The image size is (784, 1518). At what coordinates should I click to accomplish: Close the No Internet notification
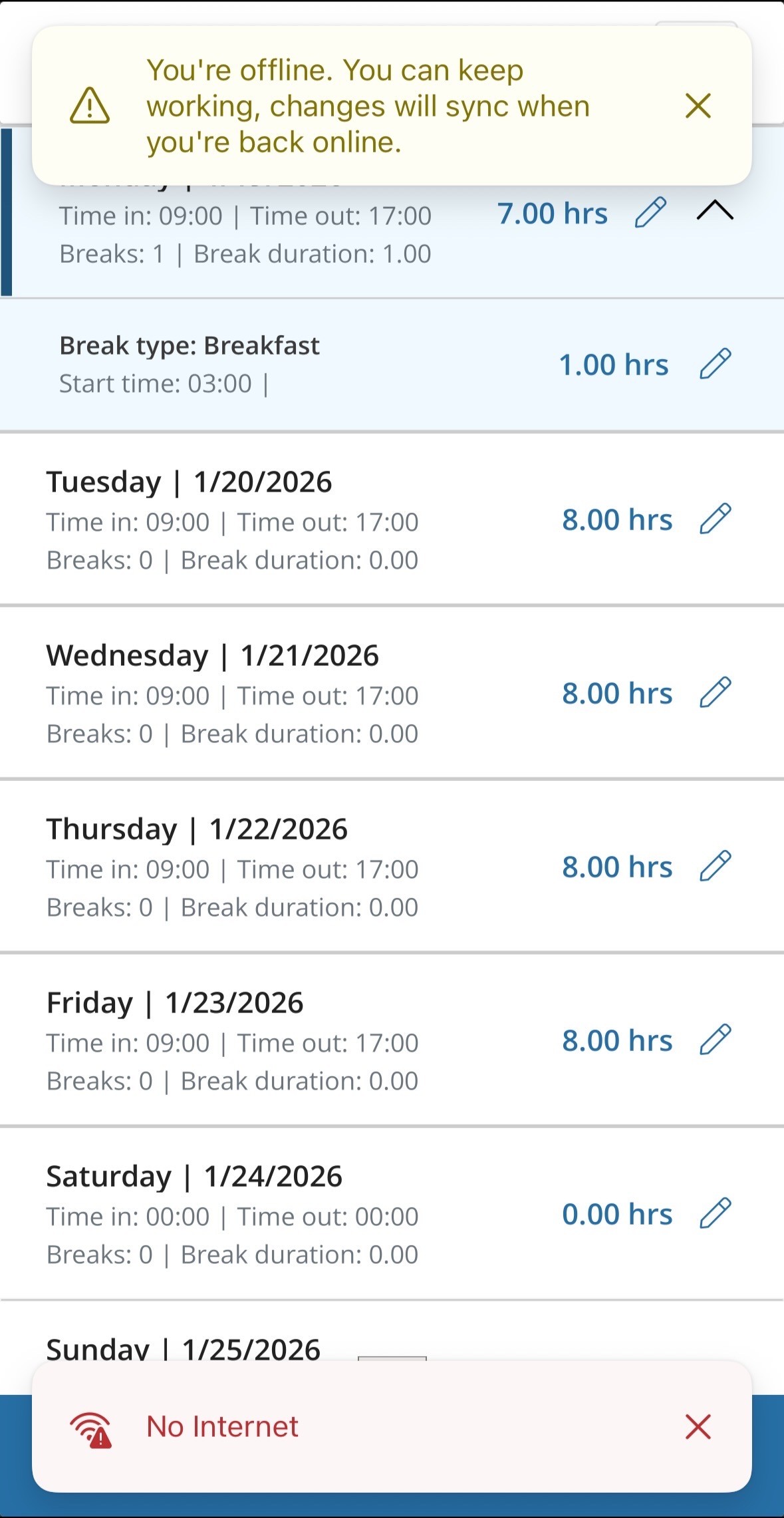(x=698, y=1427)
